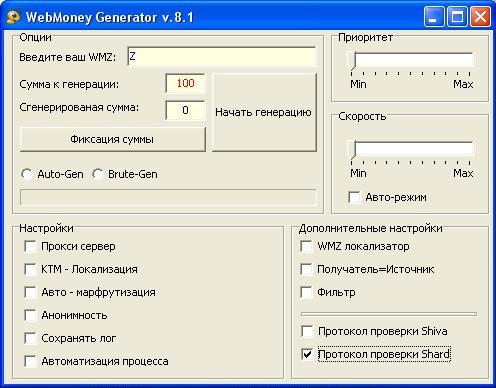Image resolution: width=496 pixels, height=388 pixels.
Task: Minimize the WebMoney Generator window
Action: click(434, 17)
